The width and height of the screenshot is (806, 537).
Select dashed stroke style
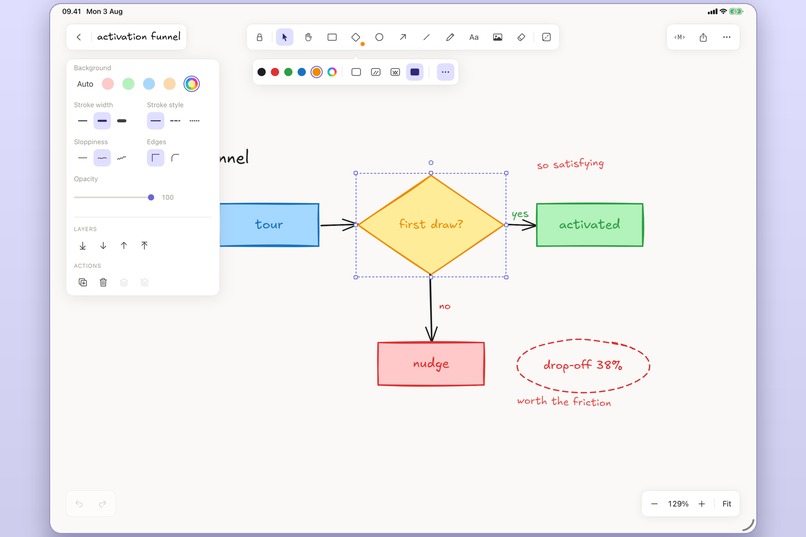point(175,121)
